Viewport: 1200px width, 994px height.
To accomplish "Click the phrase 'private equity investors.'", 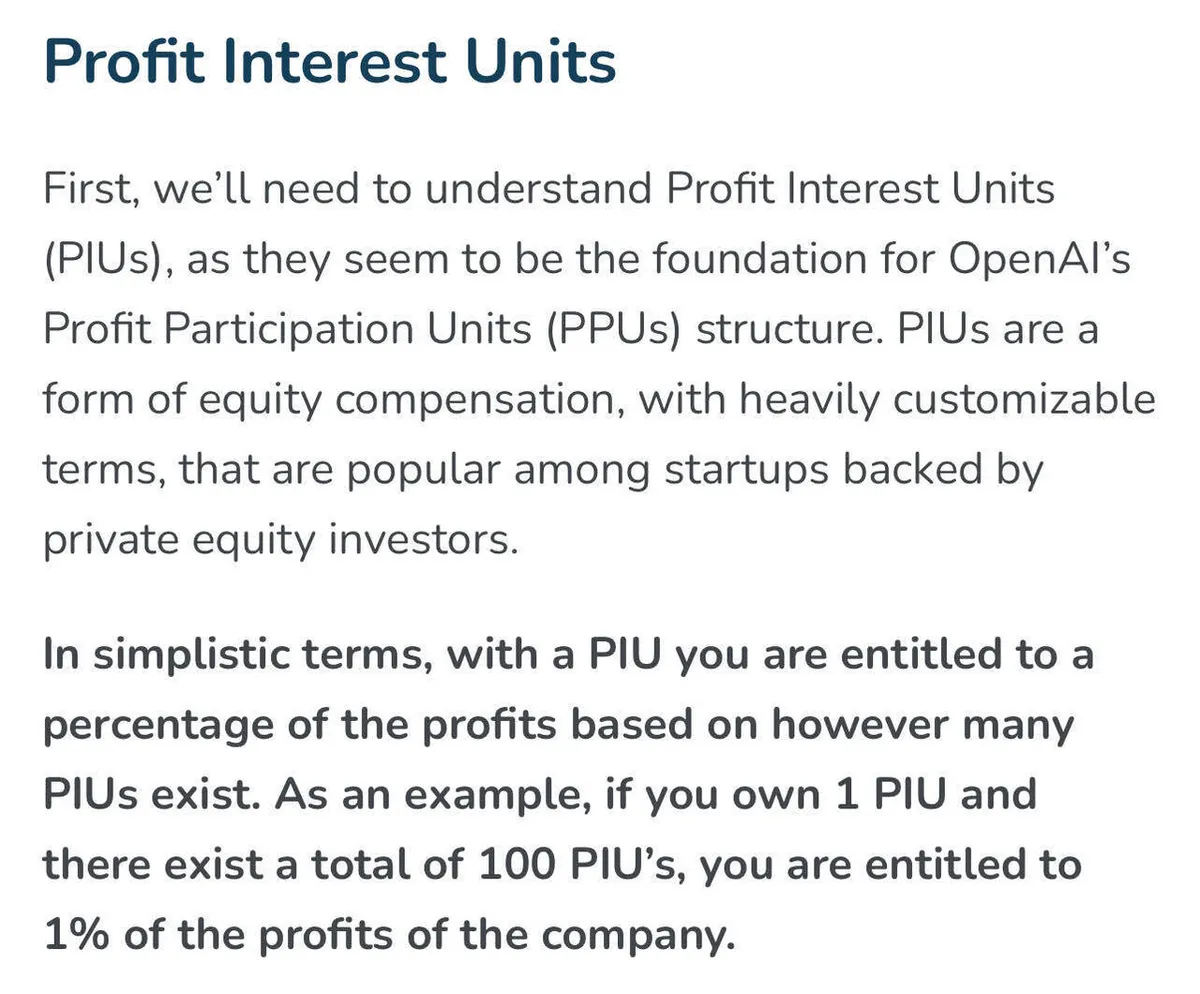I will coord(281,541).
